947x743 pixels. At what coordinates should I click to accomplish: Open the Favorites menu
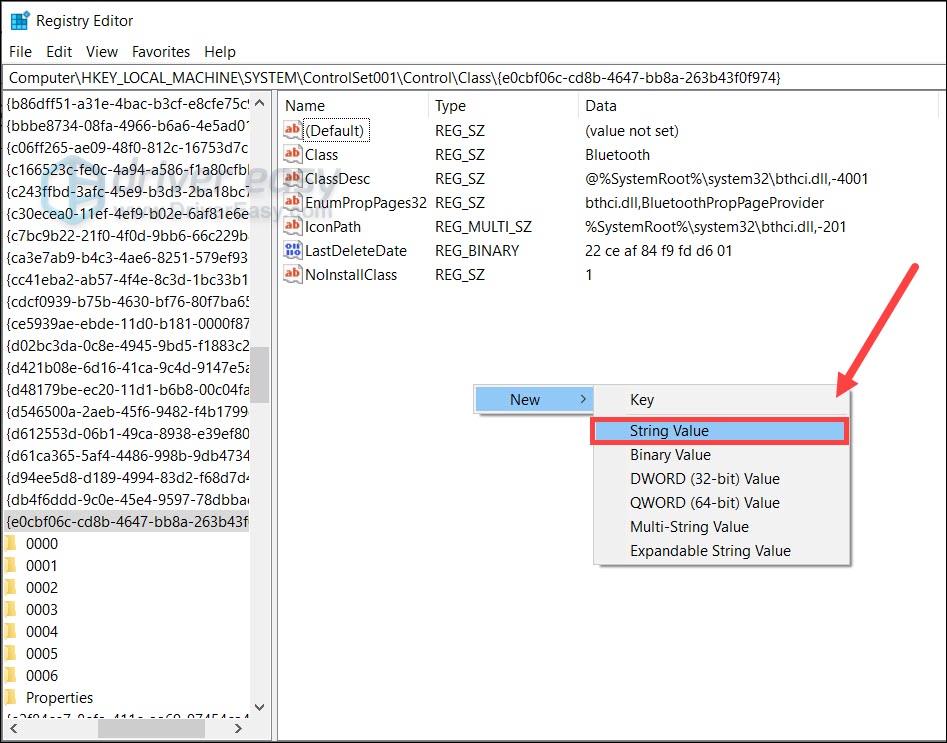point(160,51)
